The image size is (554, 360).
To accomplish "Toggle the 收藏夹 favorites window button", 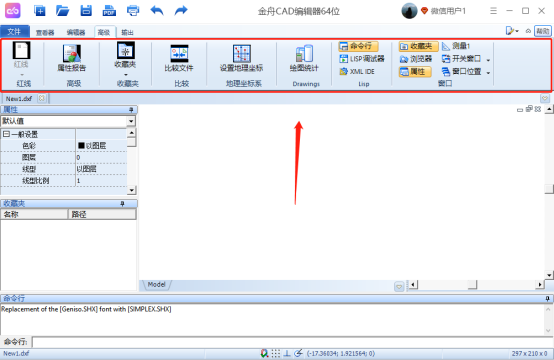I will coord(418,46).
